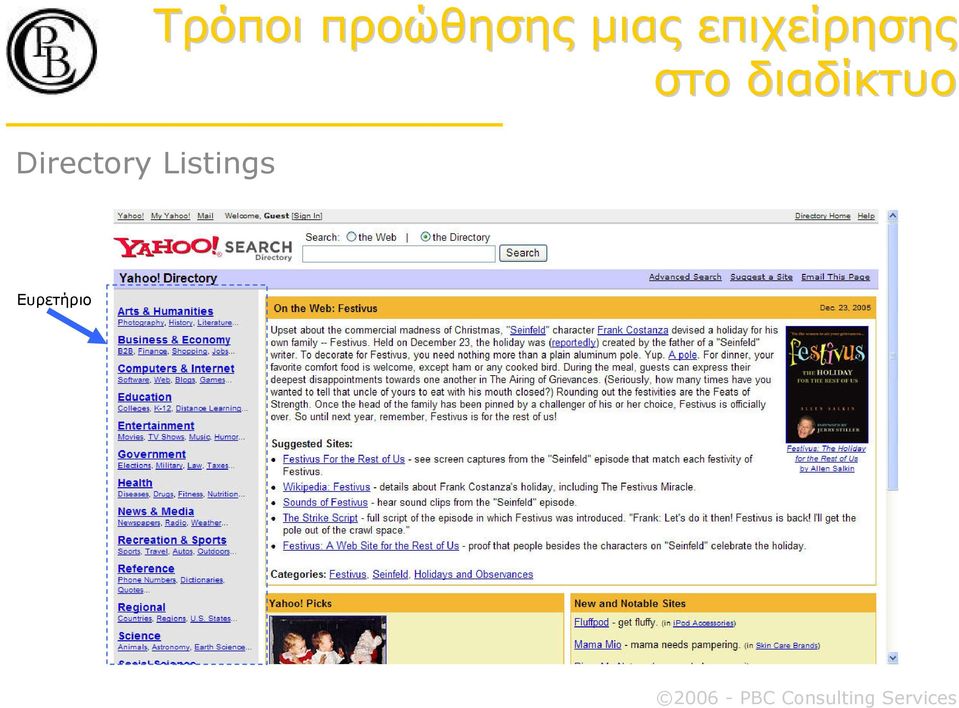The height and width of the screenshot is (708, 959).
Task: Click Frank Costanza link
Action: click(632, 330)
